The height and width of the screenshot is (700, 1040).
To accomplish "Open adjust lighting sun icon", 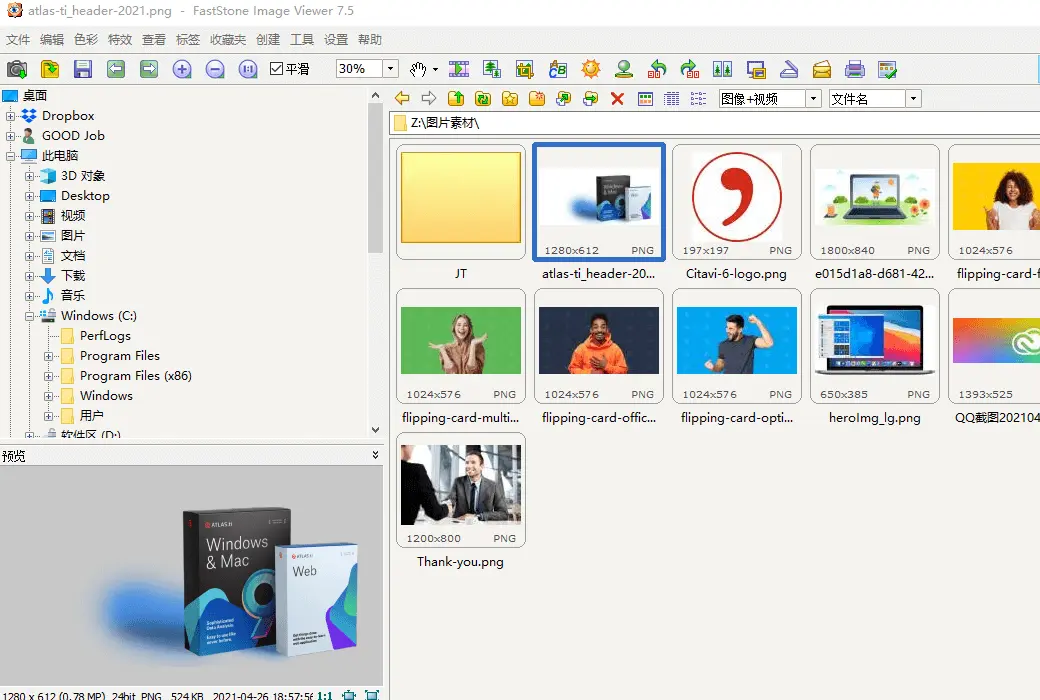I will tap(590, 69).
